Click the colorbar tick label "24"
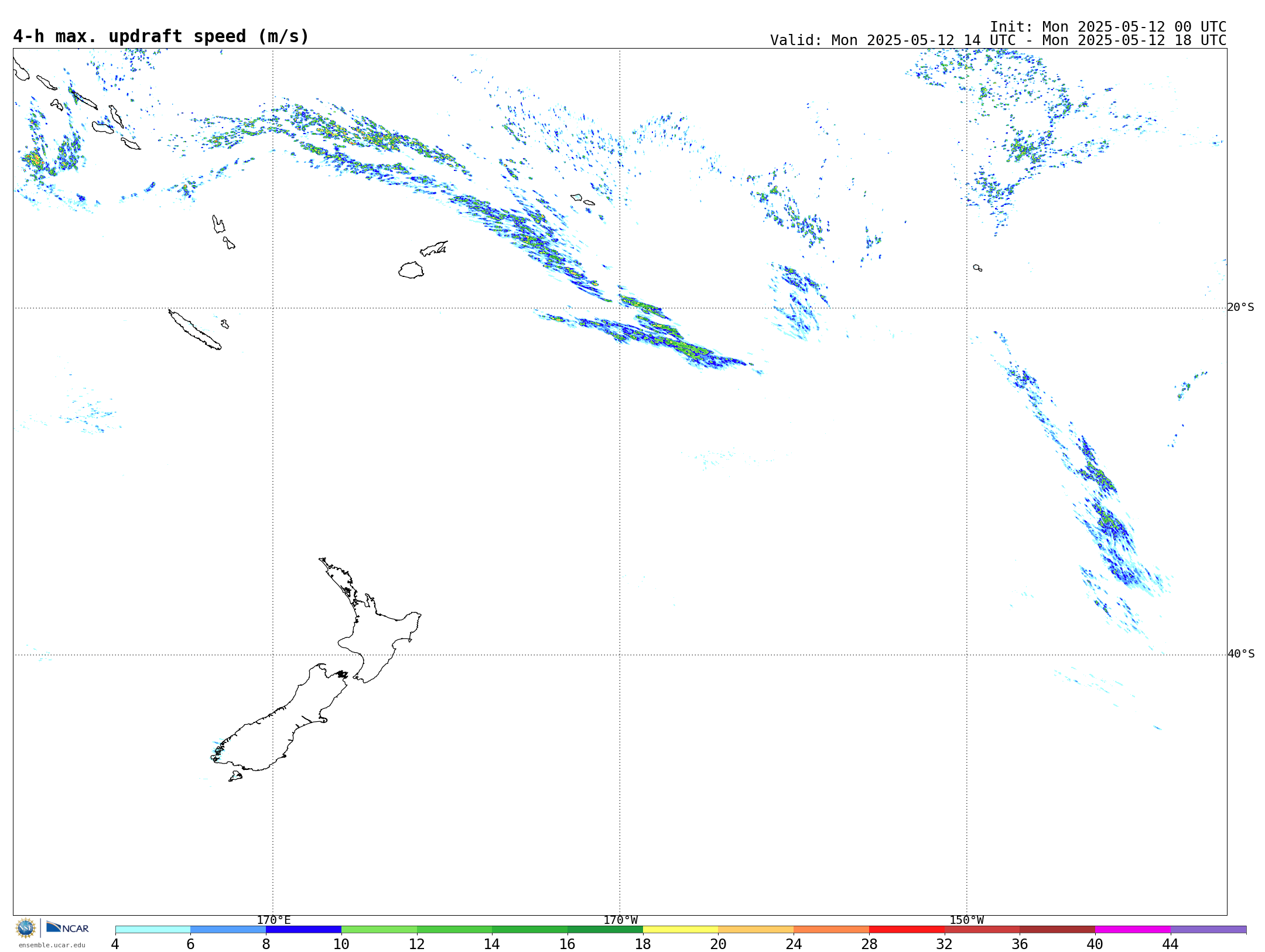Image resolution: width=1265 pixels, height=952 pixels. (x=794, y=944)
